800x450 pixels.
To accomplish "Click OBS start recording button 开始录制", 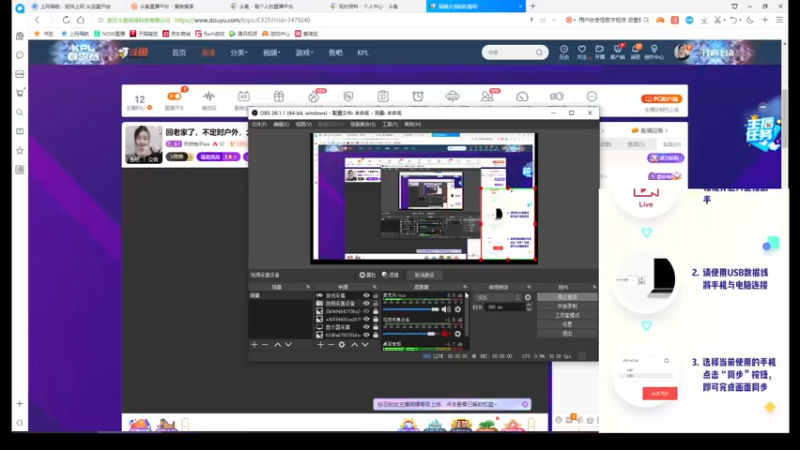I will [x=567, y=306].
